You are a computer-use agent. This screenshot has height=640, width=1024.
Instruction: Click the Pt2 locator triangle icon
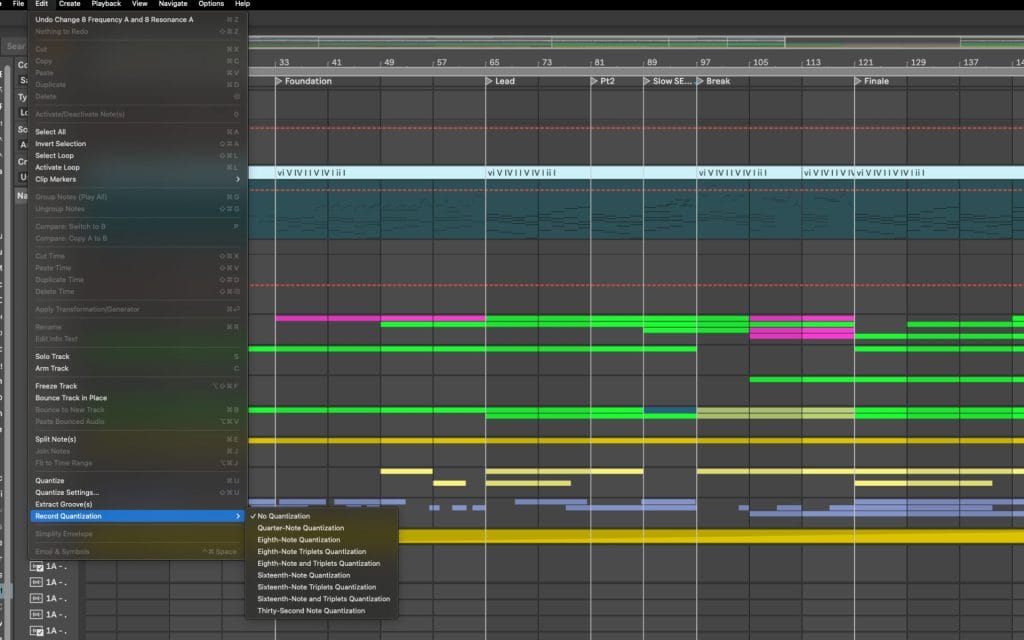594,81
